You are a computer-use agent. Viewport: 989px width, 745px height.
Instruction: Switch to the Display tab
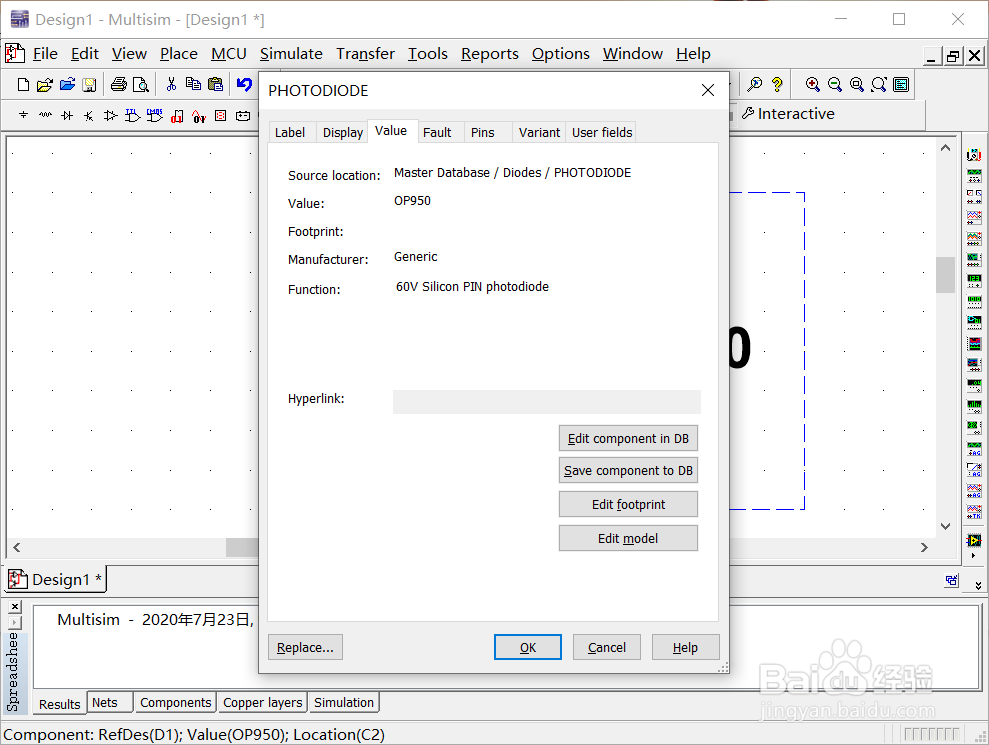click(342, 132)
